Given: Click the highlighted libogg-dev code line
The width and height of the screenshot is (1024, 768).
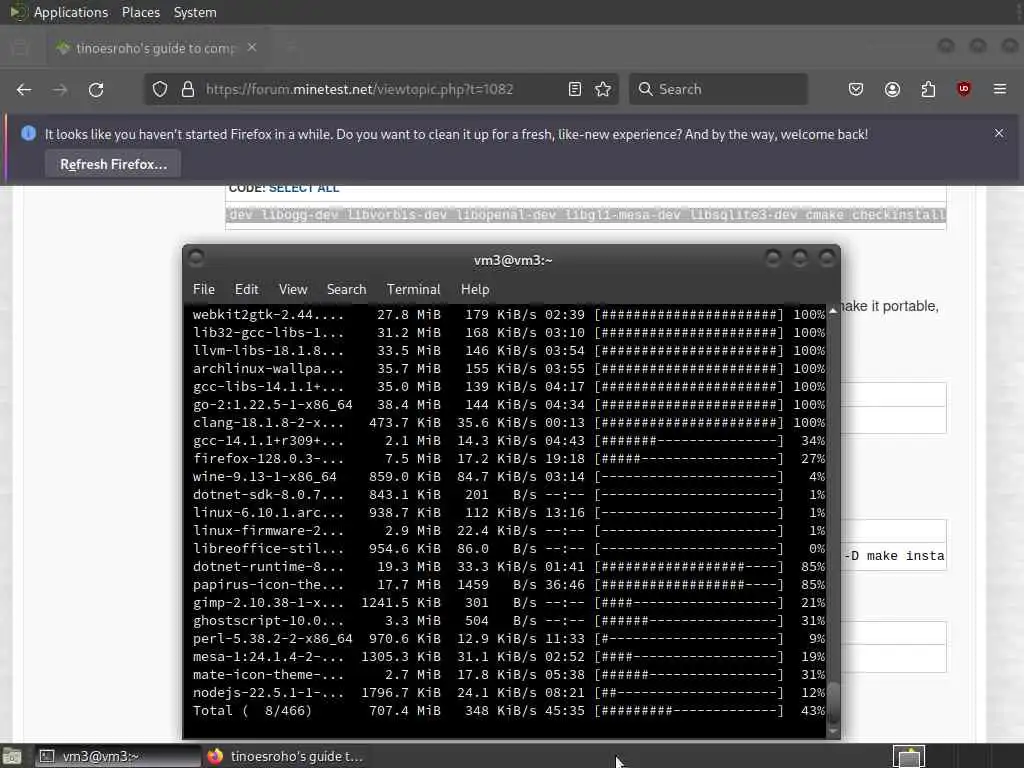Looking at the screenshot, I should pyautogui.click(x=586, y=215).
